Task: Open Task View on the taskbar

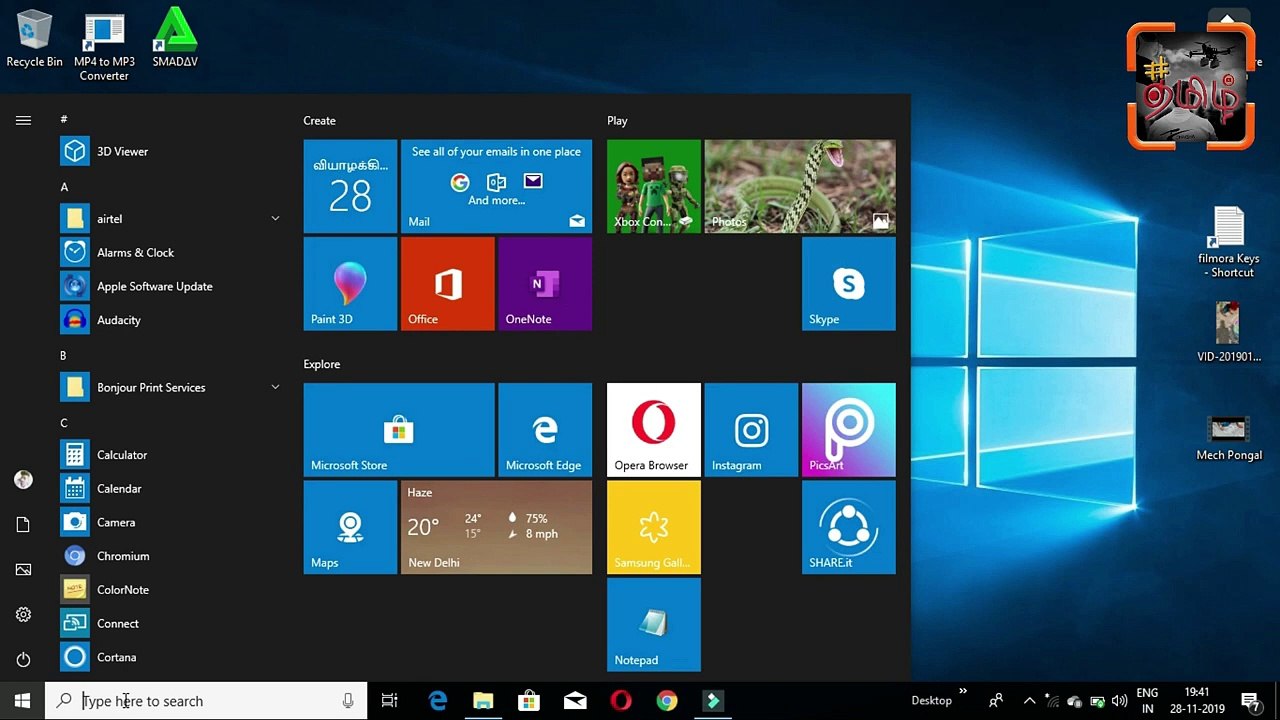Action: (x=390, y=701)
